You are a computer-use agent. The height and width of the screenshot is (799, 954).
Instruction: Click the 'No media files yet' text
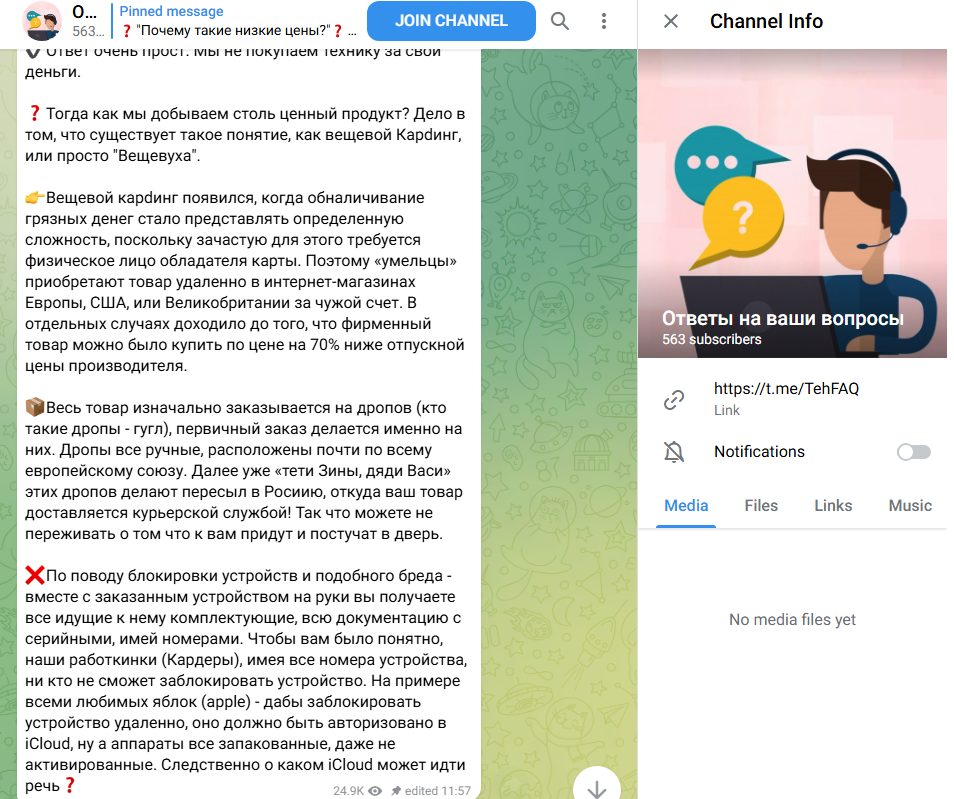tap(792, 619)
